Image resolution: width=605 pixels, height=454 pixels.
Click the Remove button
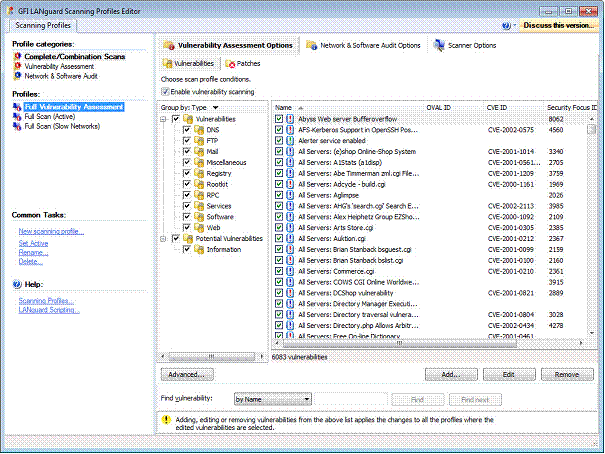(567, 374)
